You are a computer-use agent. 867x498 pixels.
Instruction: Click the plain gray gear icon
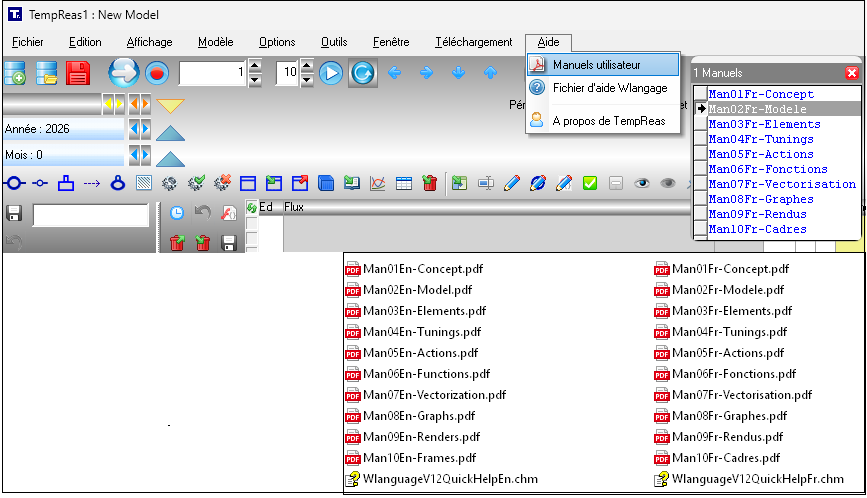point(169,183)
